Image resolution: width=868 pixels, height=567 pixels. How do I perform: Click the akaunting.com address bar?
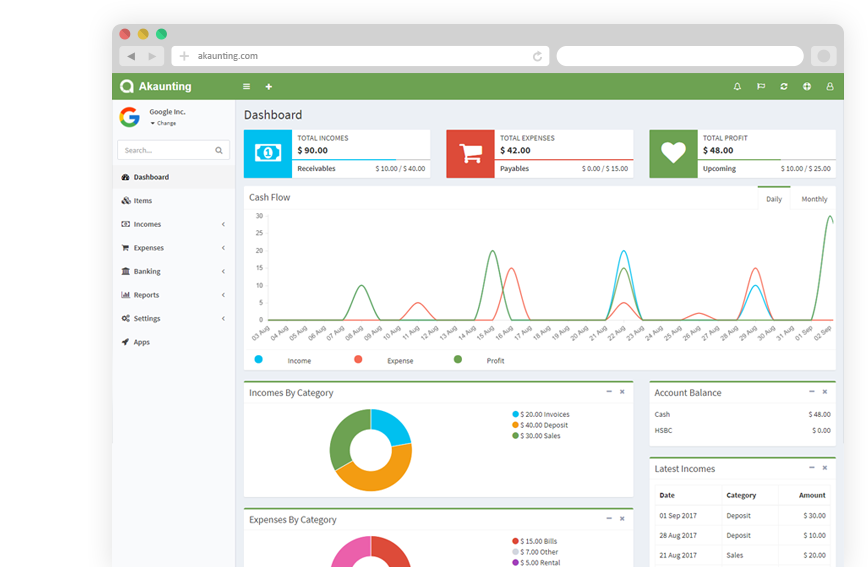pos(360,56)
